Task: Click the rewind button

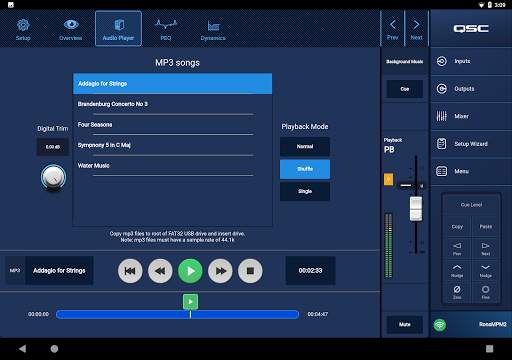Action: point(160,271)
